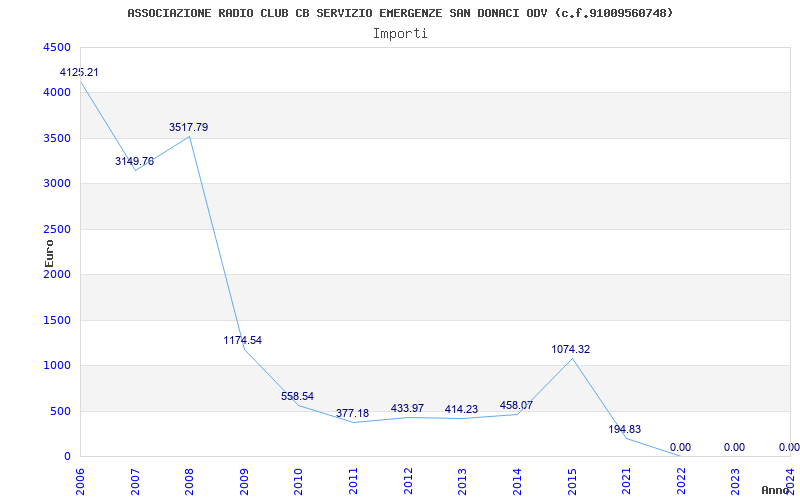The height and width of the screenshot is (500, 800).
Task: Click the 0.00 label above 2022
Action: [x=680, y=447]
